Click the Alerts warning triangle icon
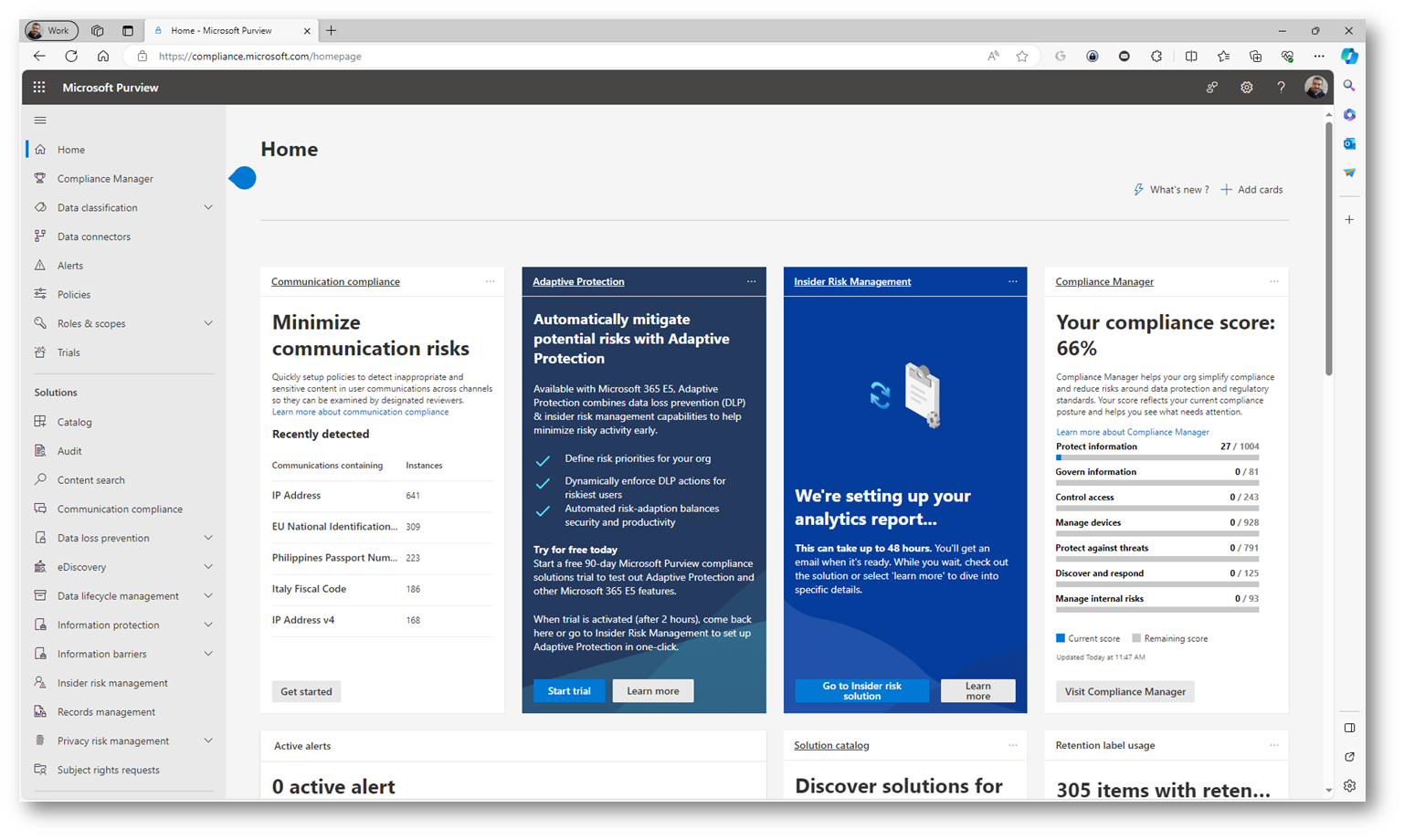The width and height of the screenshot is (1404, 840). (40, 265)
